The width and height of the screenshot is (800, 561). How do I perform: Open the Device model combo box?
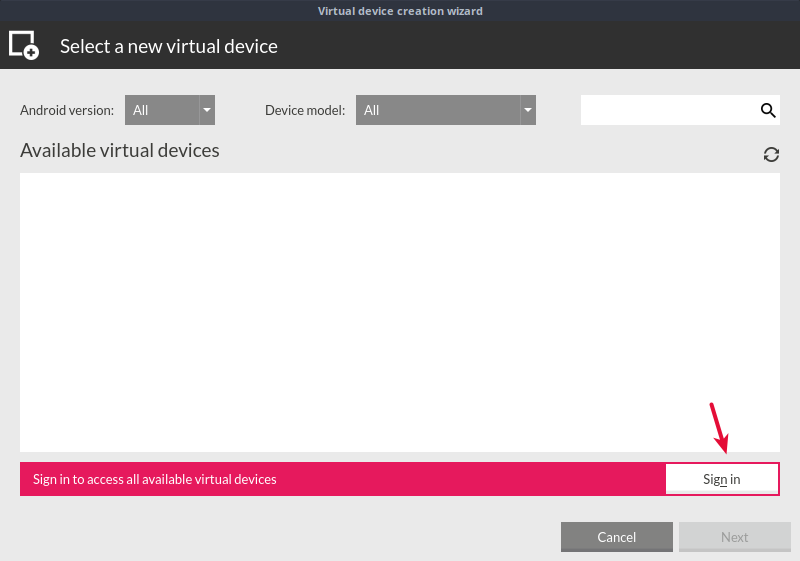[x=437, y=110]
